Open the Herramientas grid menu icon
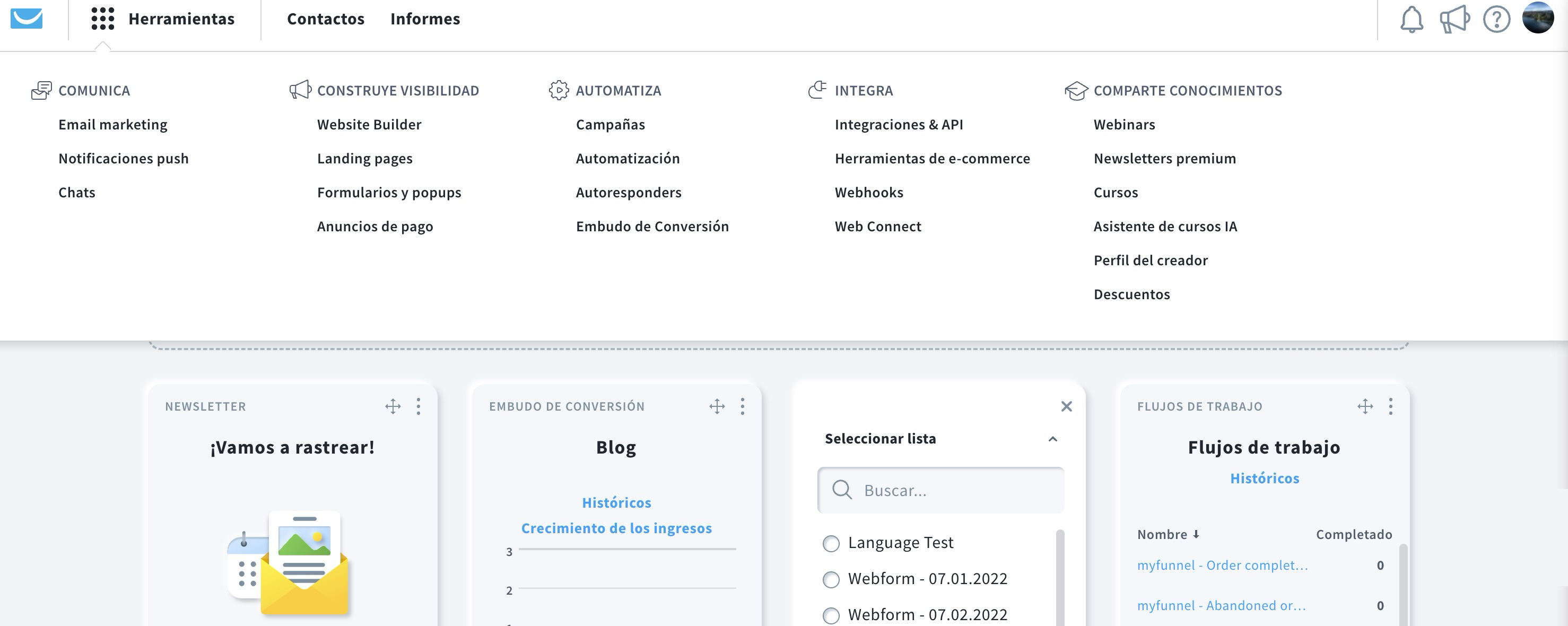 [103, 18]
